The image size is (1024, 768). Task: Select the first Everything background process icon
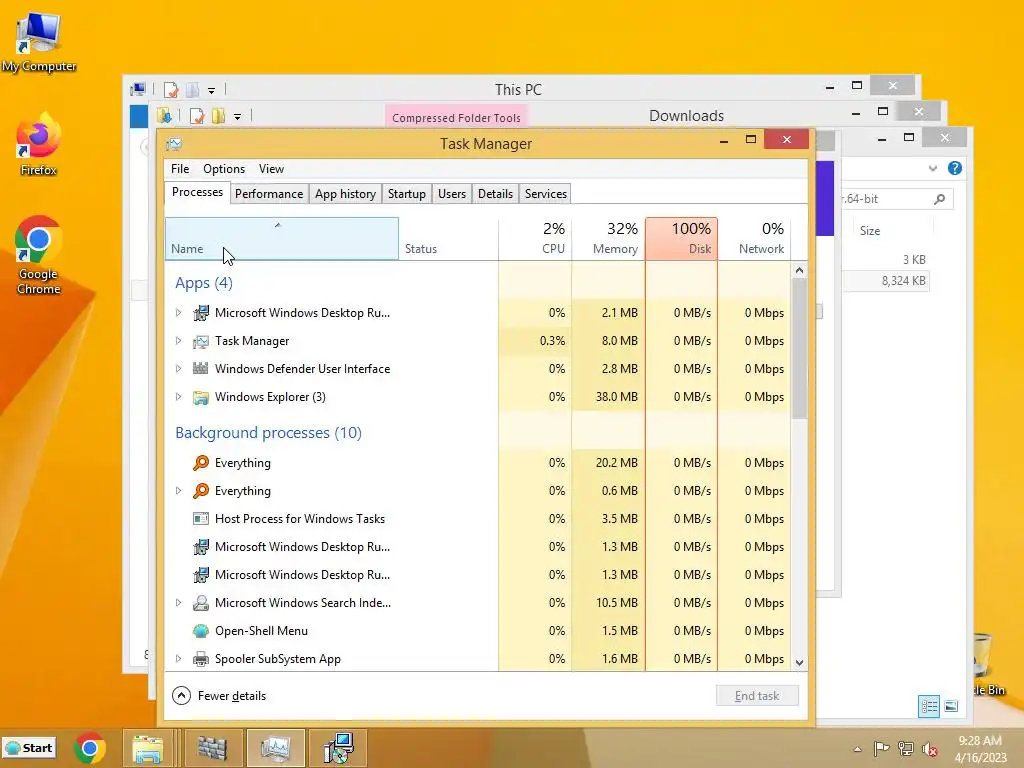(x=200, y=463)
